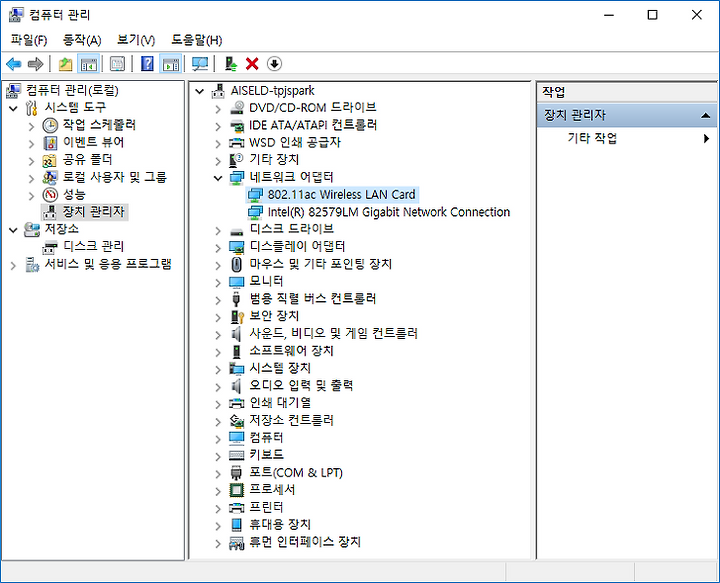Expand the 로컬 사용자 및 그룹 node

coord(31,179)
